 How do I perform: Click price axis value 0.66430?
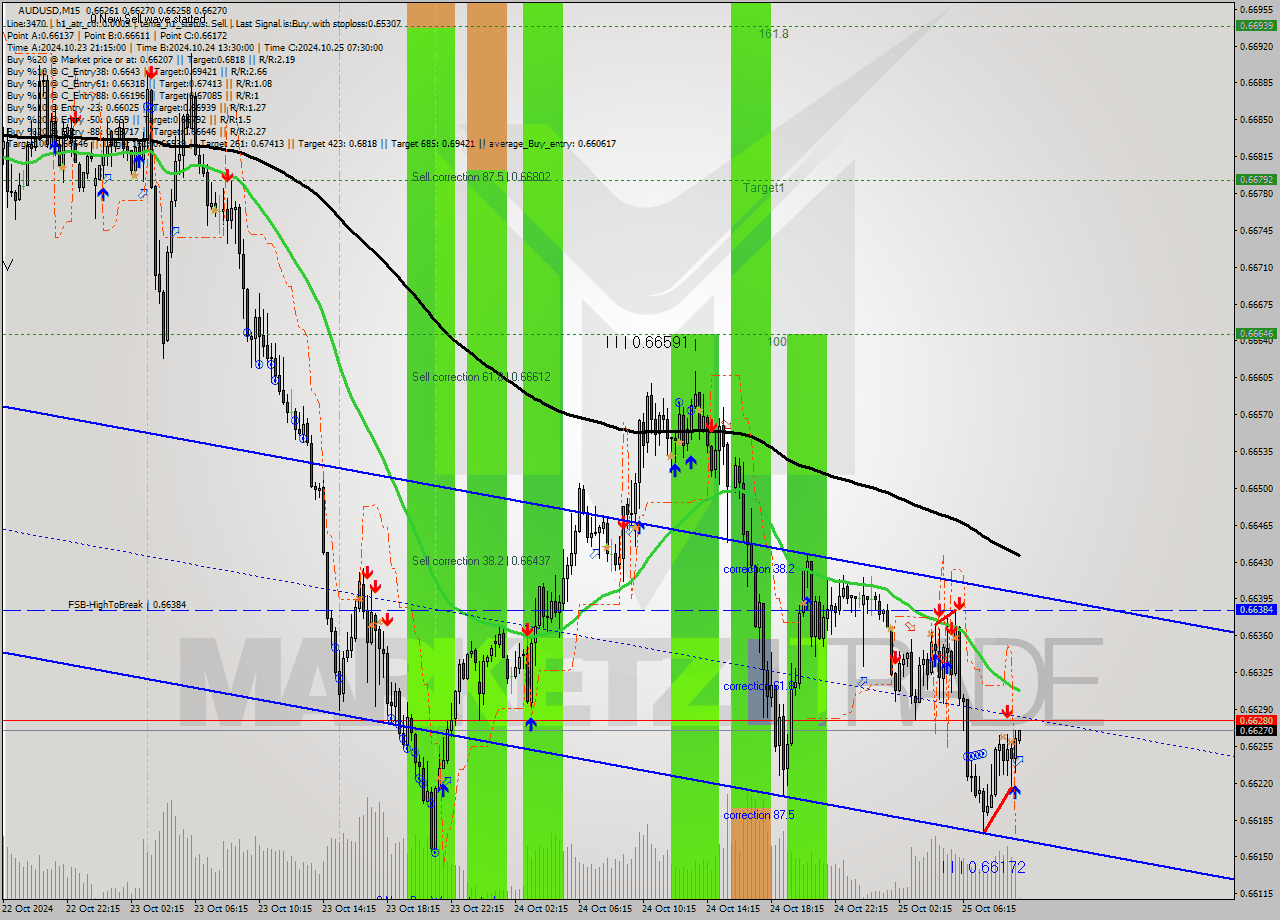point(1255,562)
